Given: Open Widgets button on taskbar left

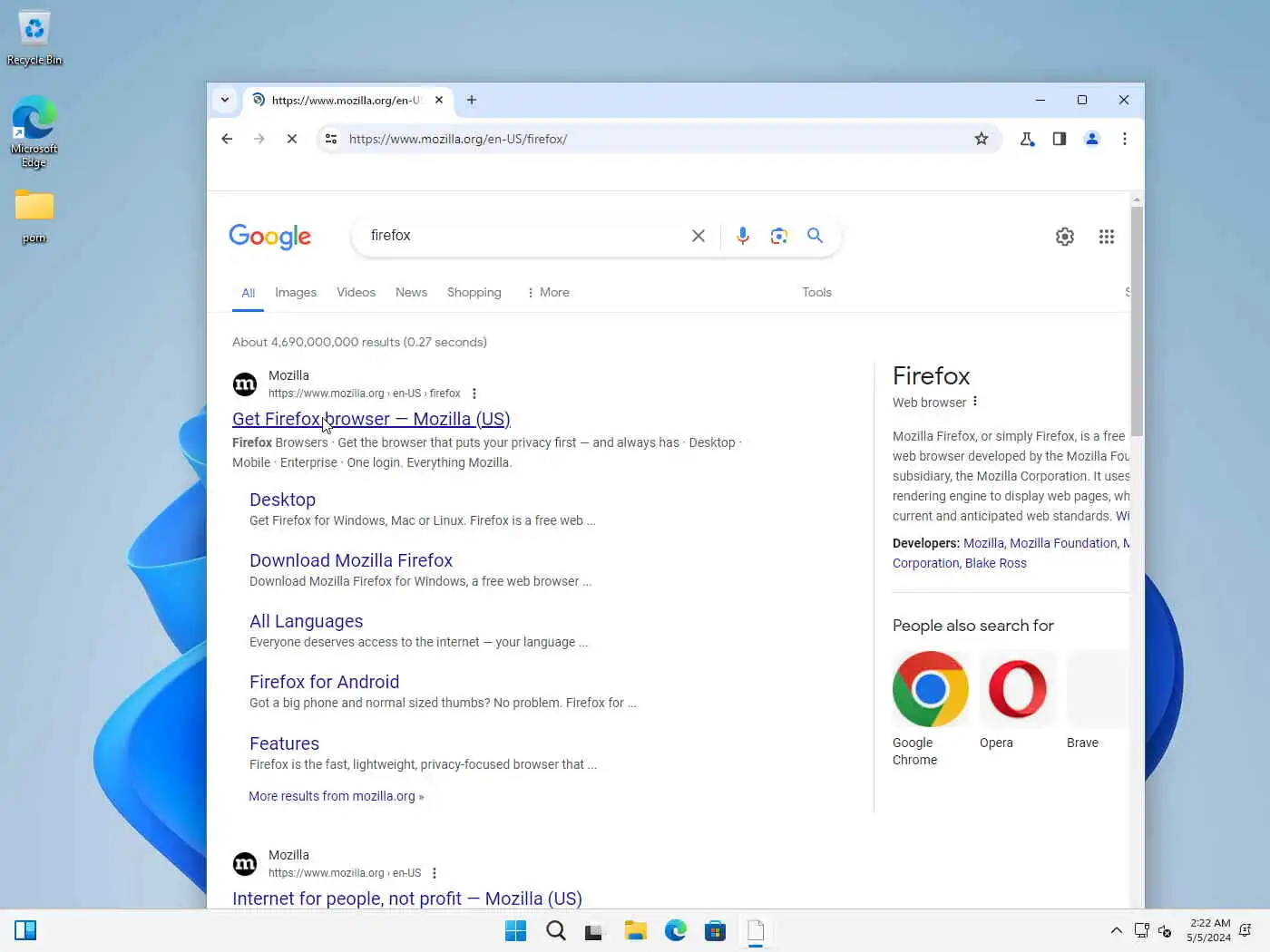Looking at the screenshot, I should (25, 930).
